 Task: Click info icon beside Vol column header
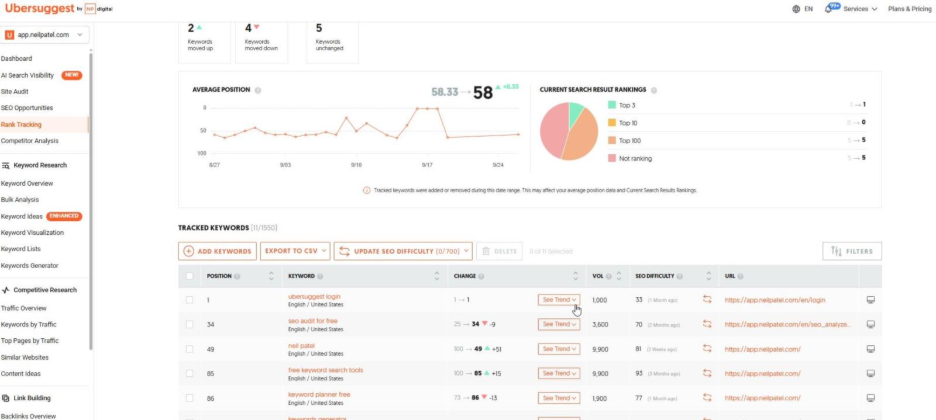click(609, 276)
